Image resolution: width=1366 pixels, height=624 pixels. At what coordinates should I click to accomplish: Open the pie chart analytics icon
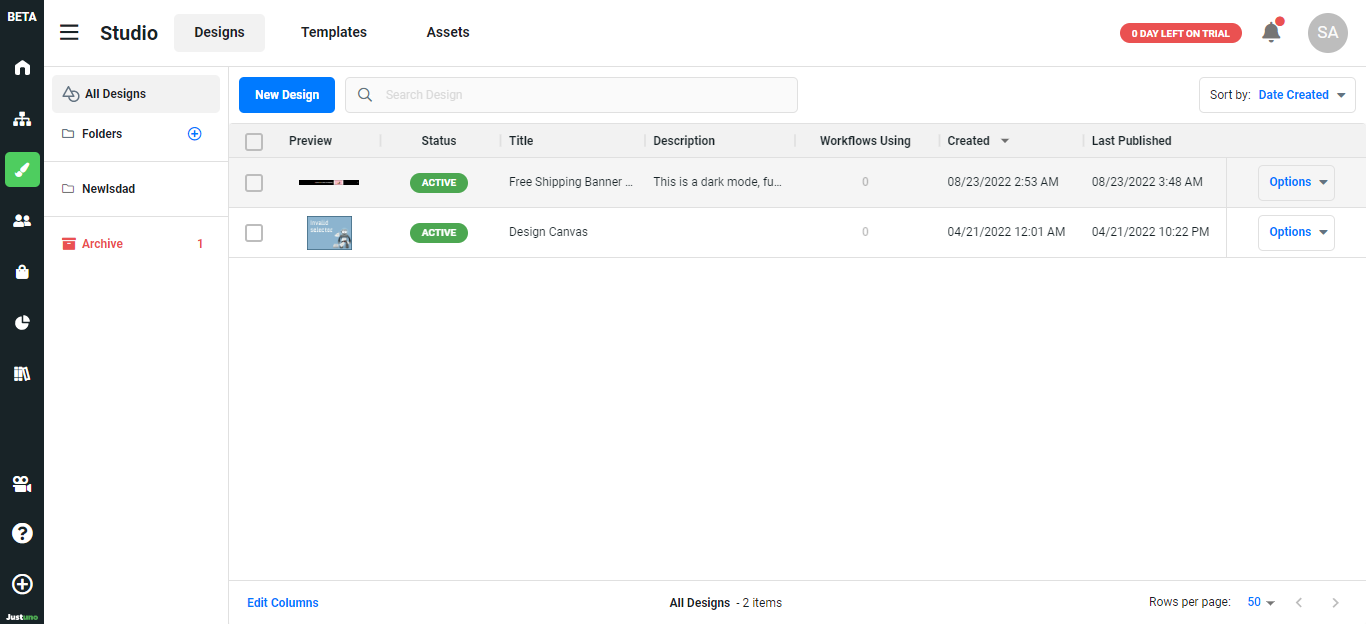[x=22, y=323]
